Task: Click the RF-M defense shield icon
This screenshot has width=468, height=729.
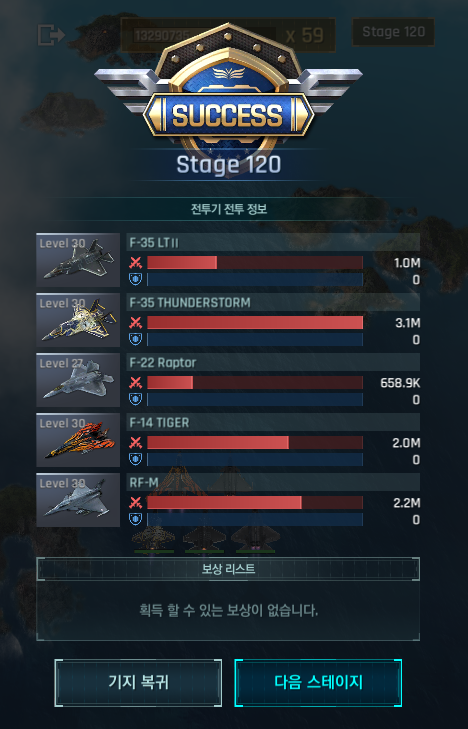Action: 135,518
